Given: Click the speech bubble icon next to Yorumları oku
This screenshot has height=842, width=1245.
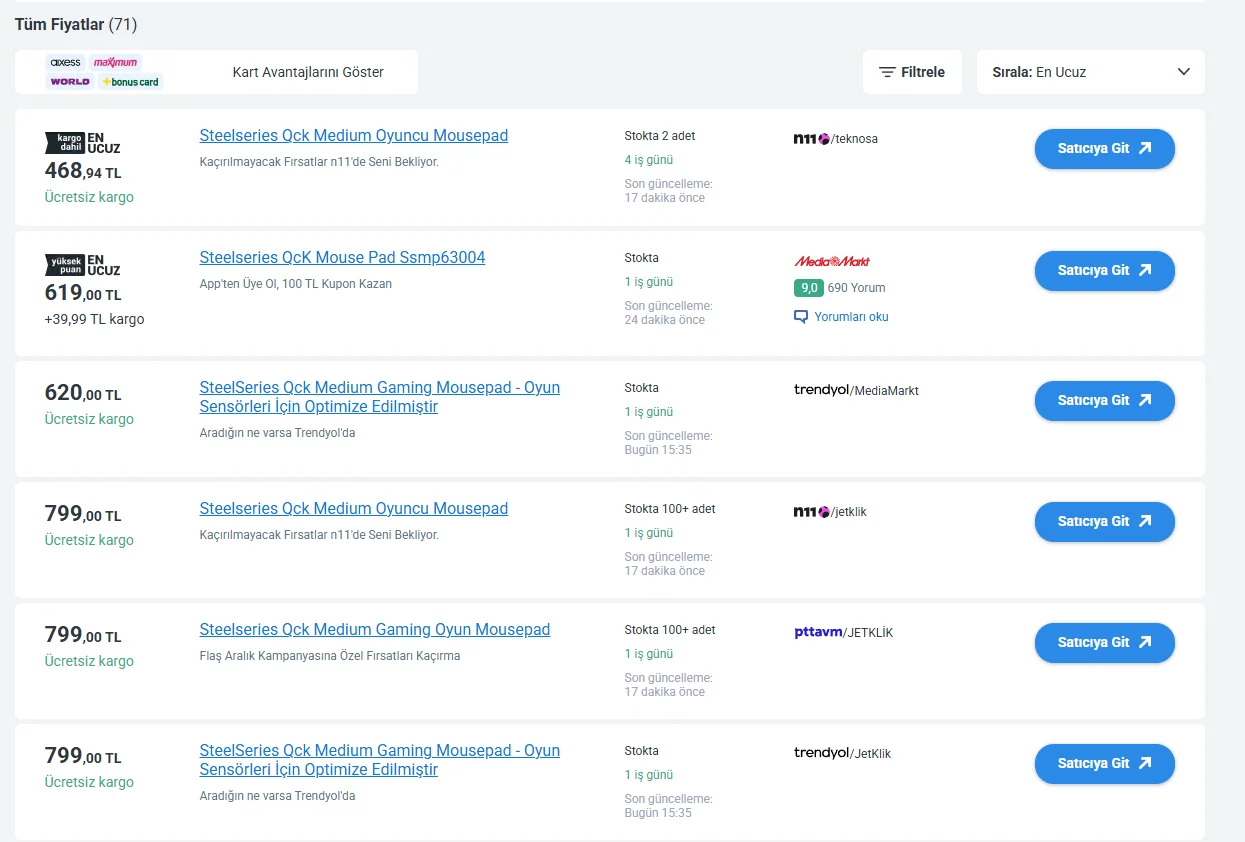Looking at the screenshot, I should 800,317.
